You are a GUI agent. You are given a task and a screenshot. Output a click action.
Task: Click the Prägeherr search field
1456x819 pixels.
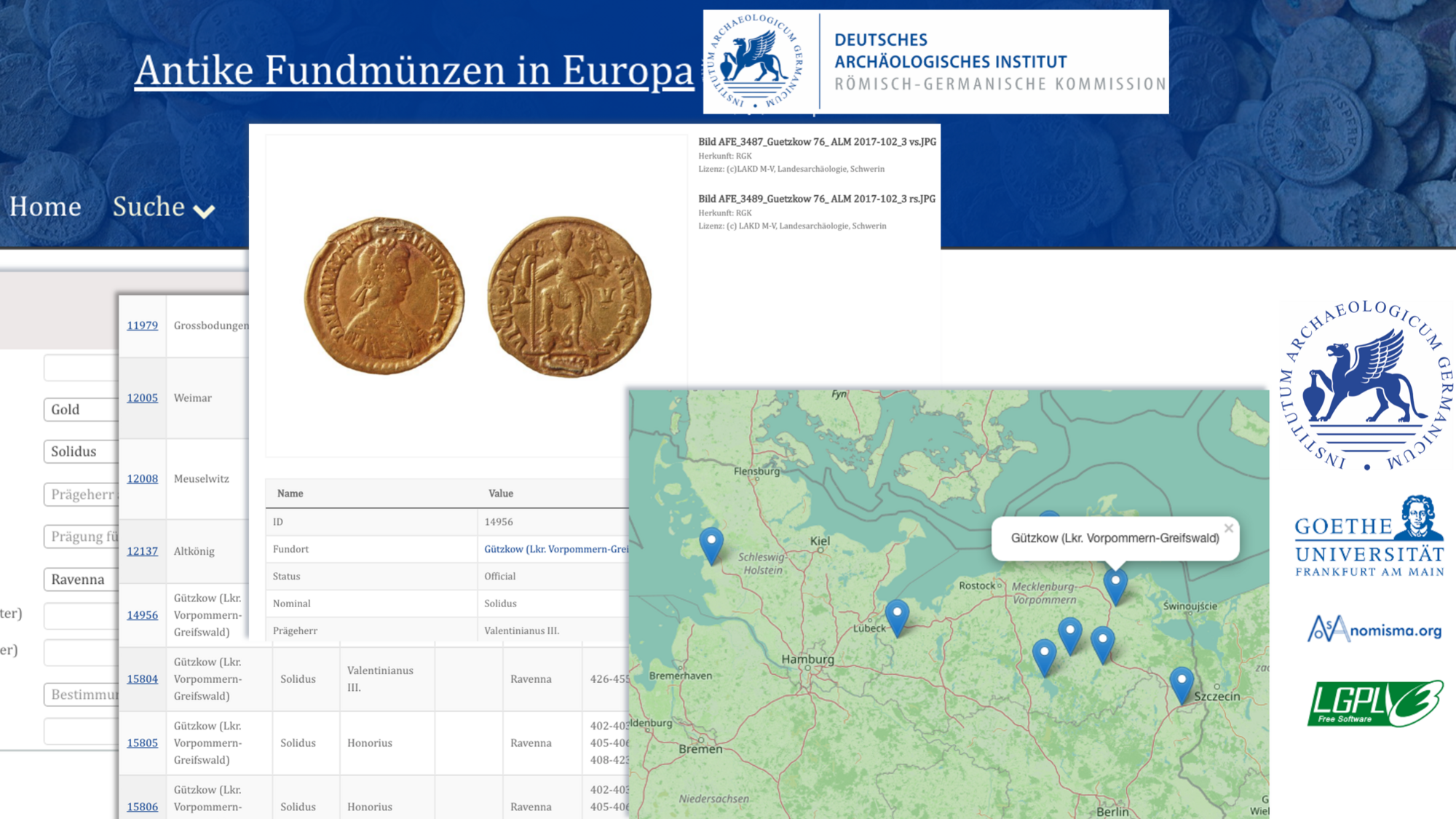tap(81, 494)
